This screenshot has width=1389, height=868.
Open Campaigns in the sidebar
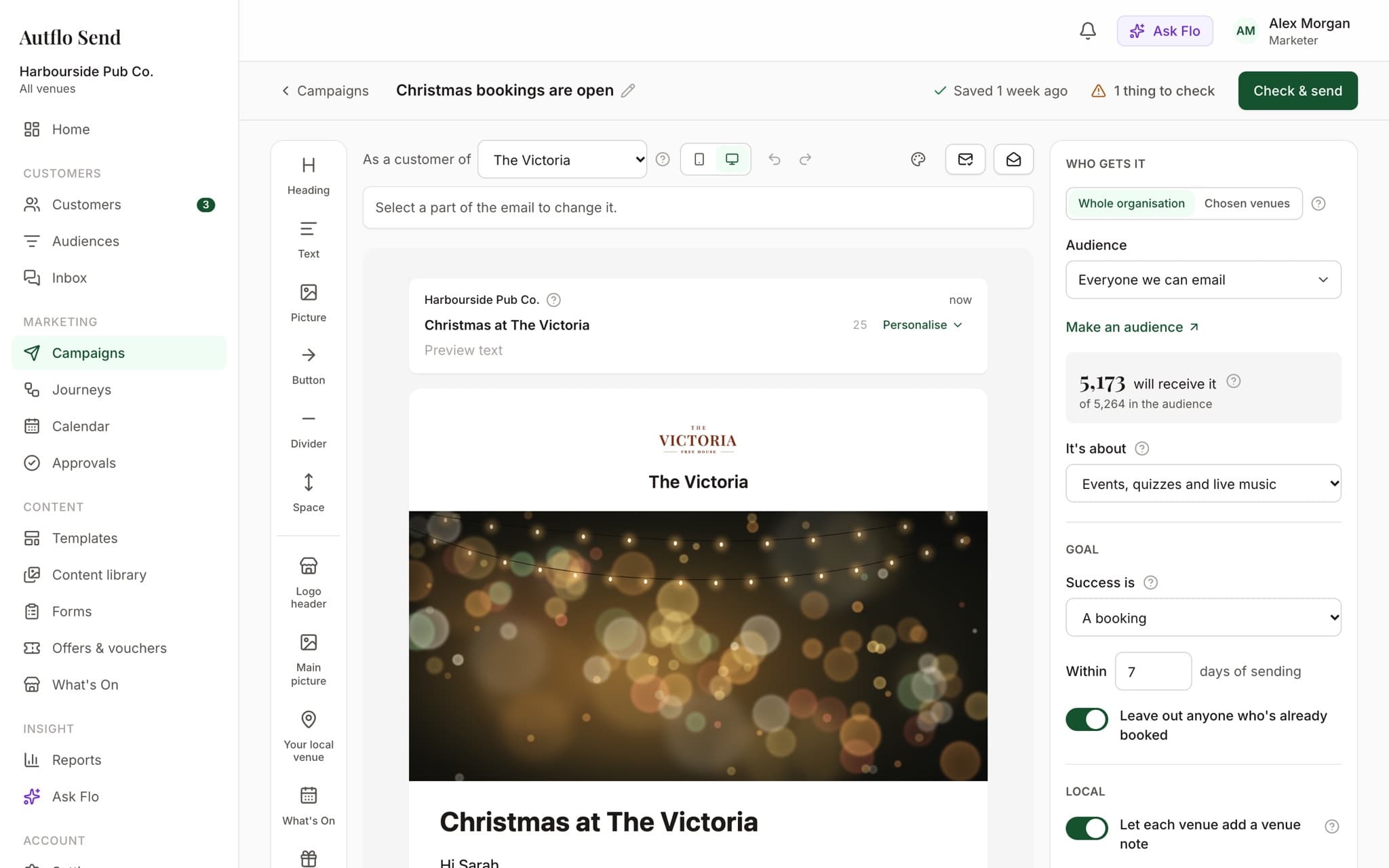119,353
